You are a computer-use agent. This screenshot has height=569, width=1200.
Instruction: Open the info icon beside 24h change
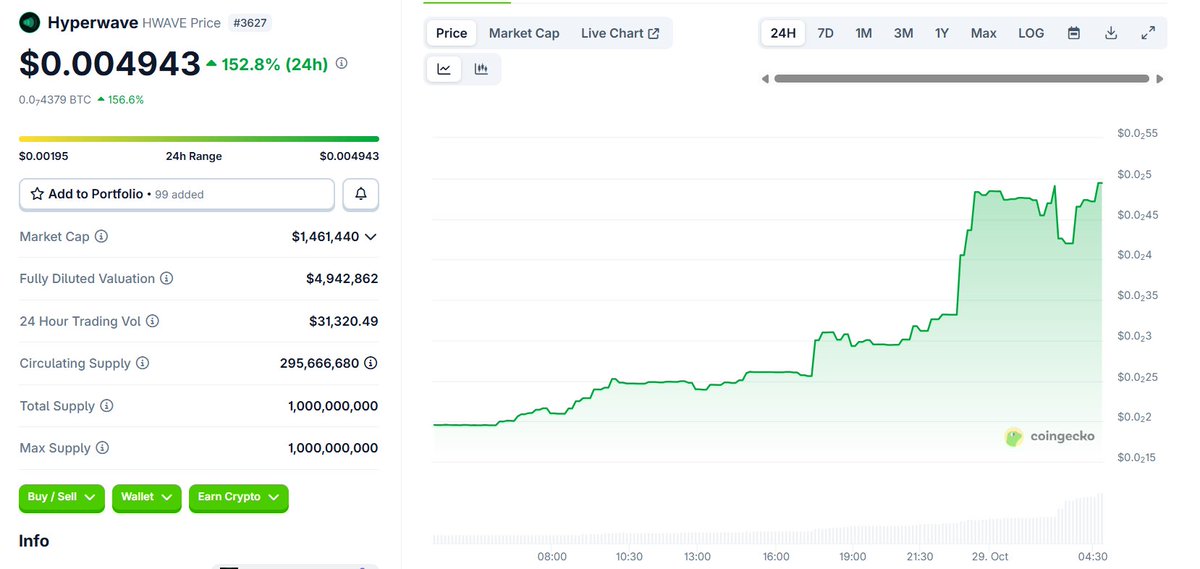[341, 63]
